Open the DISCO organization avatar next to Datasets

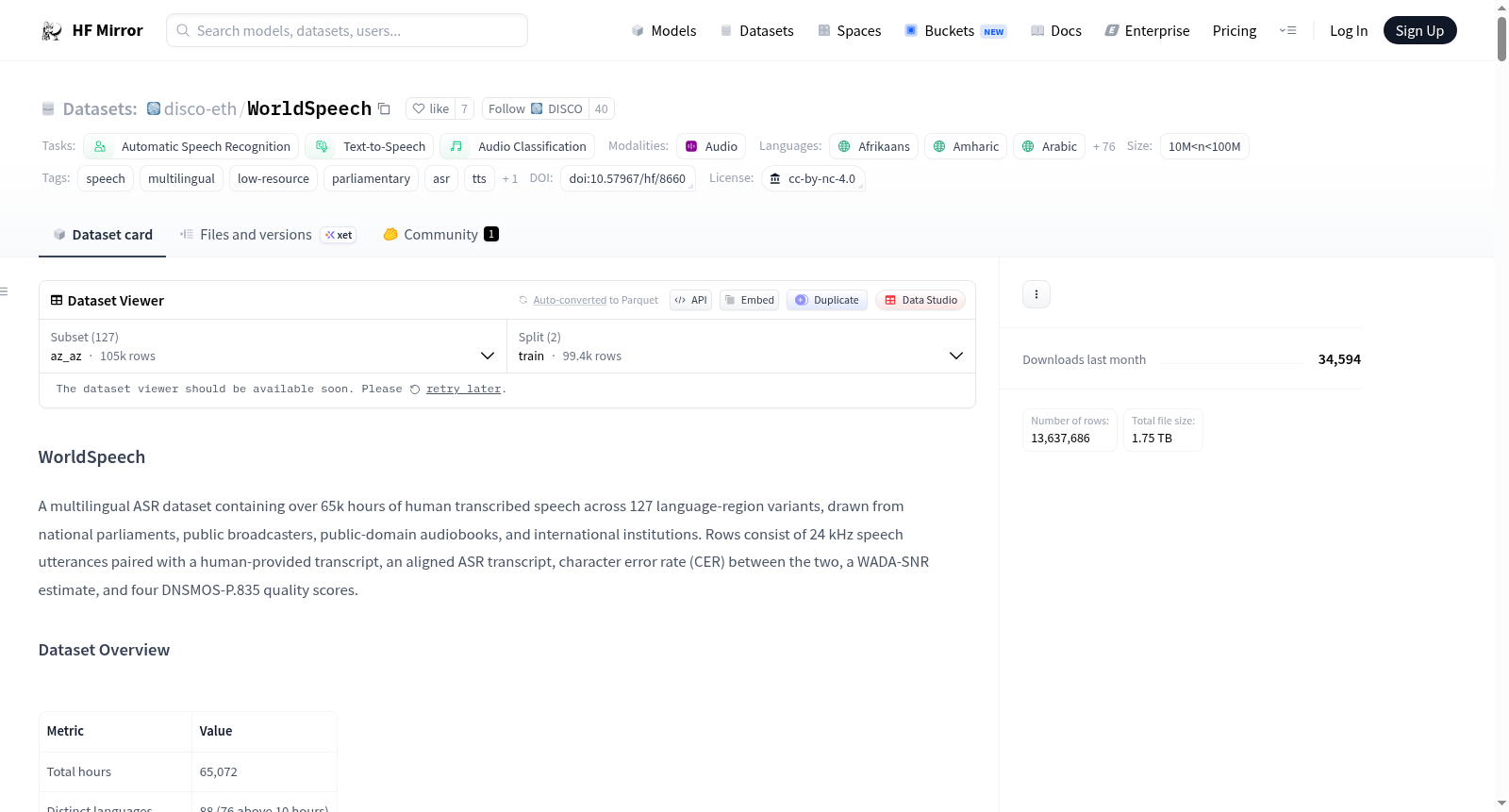(x=154, y=108)
